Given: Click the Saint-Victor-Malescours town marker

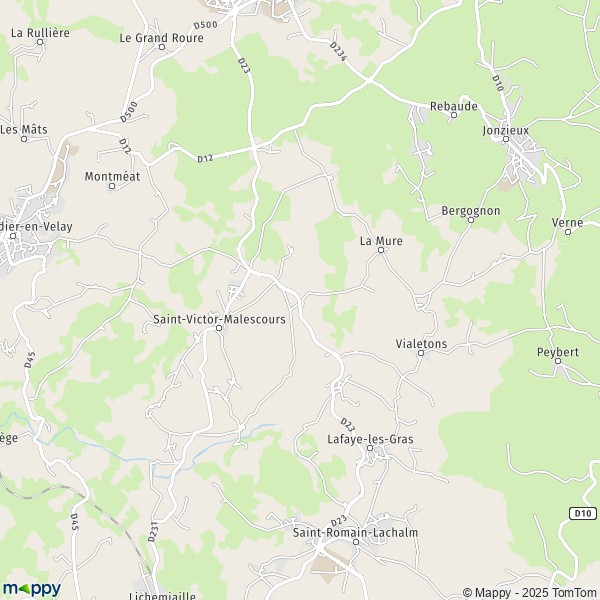Looking at the screenshot, I should pyautogui.click(x=219, y=328).
